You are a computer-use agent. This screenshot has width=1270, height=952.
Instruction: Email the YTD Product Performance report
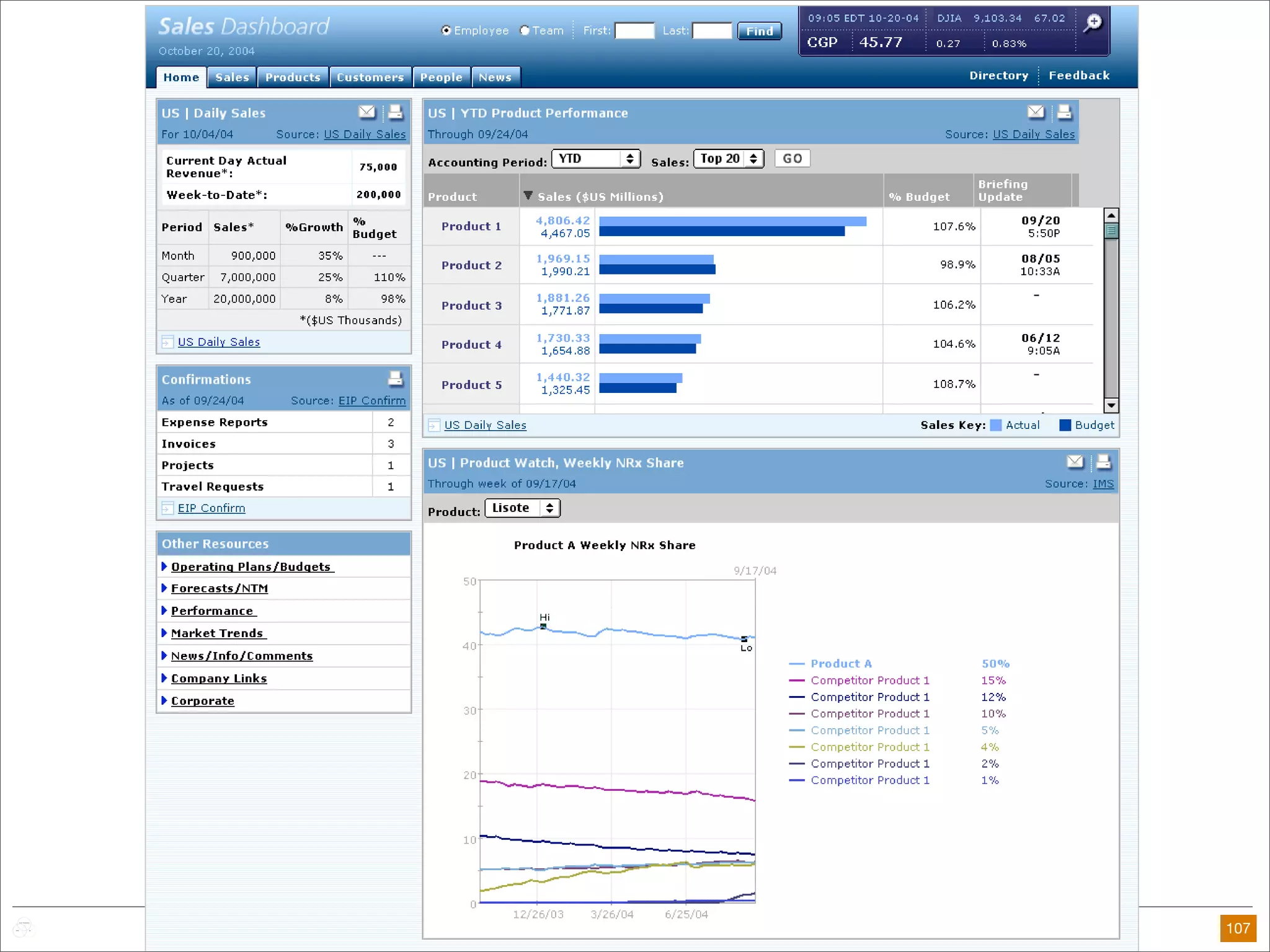click(x=1036, y=112)
